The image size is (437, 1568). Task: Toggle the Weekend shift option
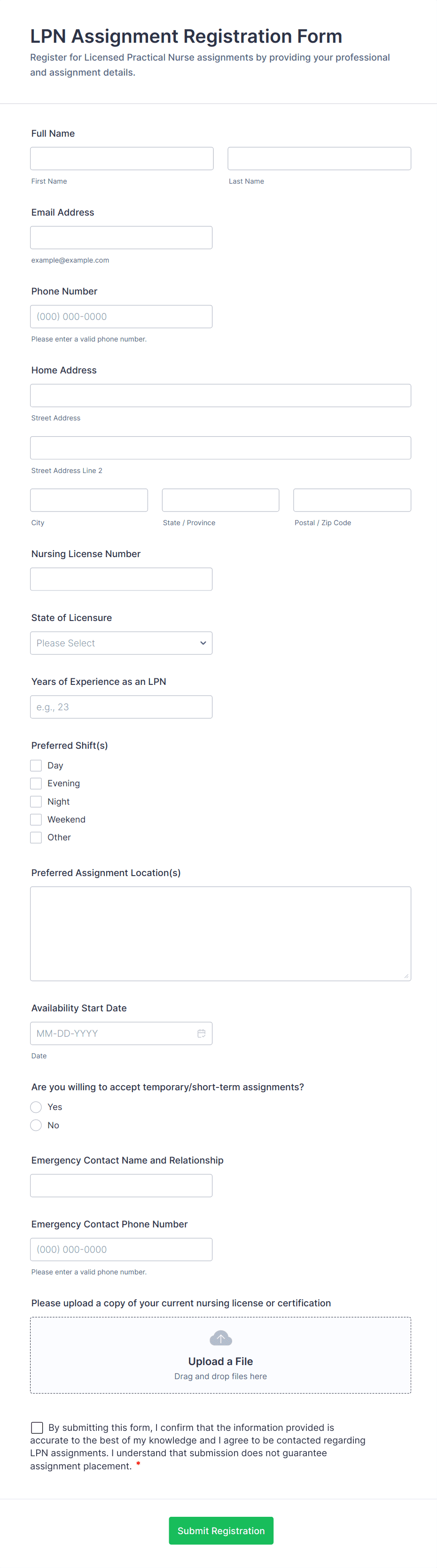pos(36,819)
